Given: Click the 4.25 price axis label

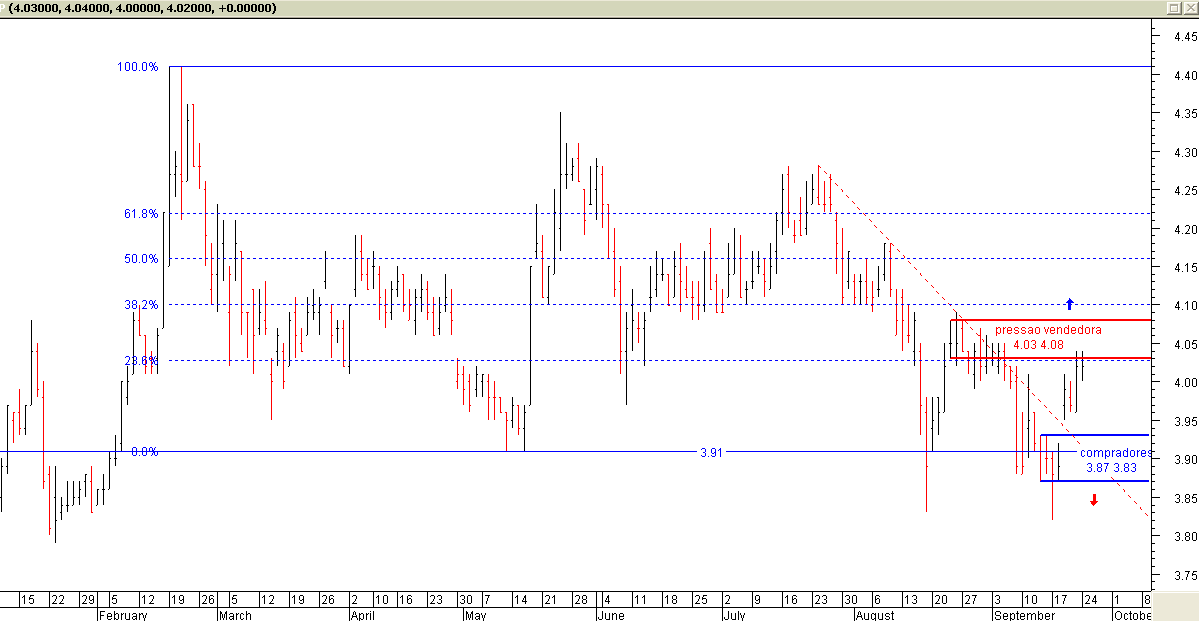Looking at the screenshot, I should click(1188, 190).
